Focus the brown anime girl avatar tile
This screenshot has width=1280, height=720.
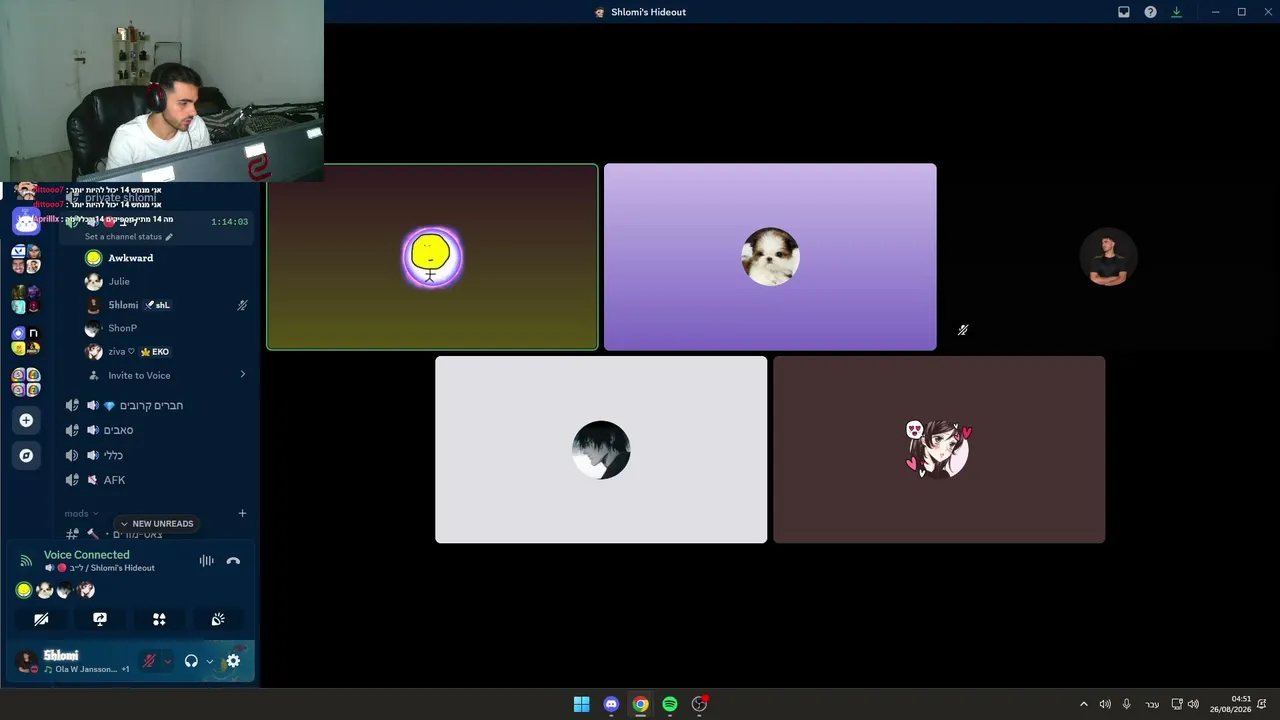pos(939,450)
